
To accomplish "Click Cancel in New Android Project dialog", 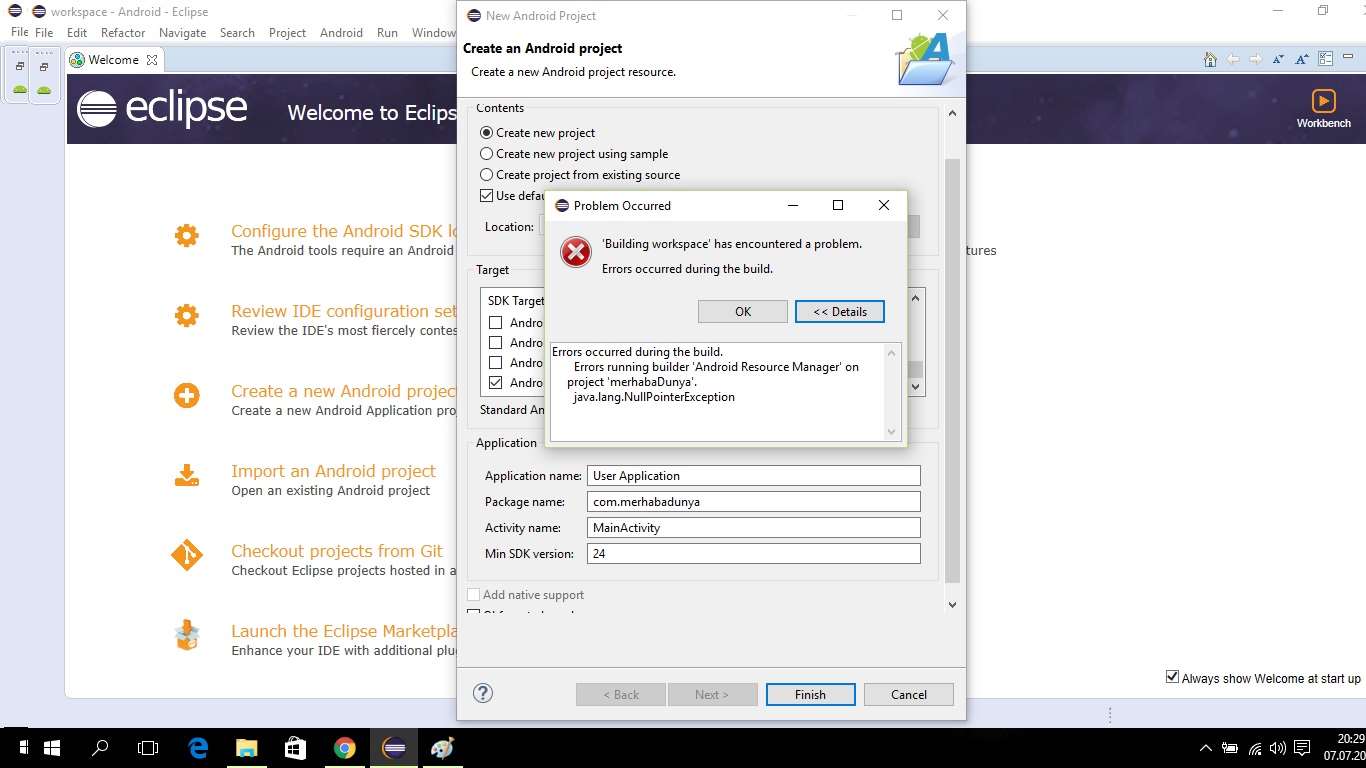I will click(x=909, y=694).
